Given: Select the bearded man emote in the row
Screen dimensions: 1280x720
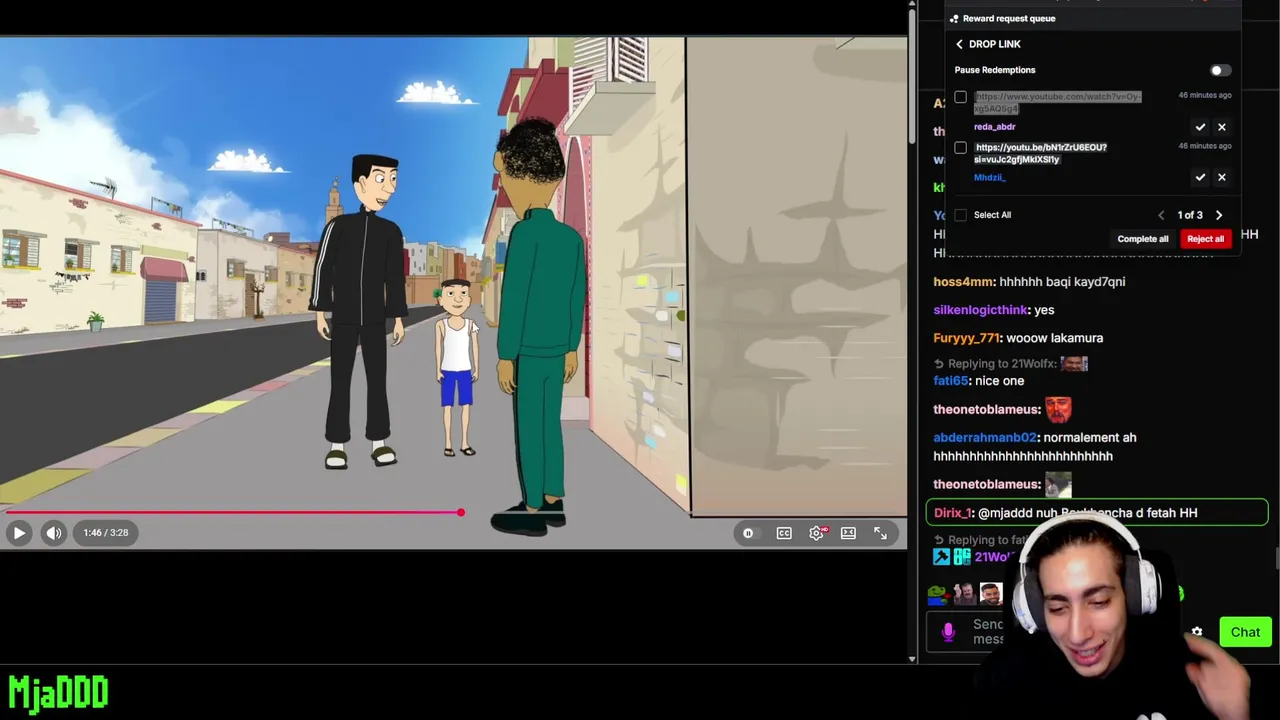Looking at the screenshot, I should [991, 594].
